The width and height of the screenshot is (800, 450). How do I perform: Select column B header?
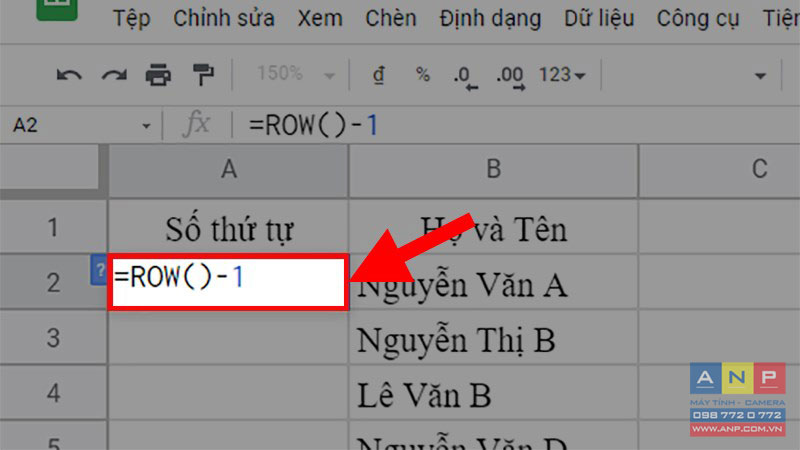493,170
